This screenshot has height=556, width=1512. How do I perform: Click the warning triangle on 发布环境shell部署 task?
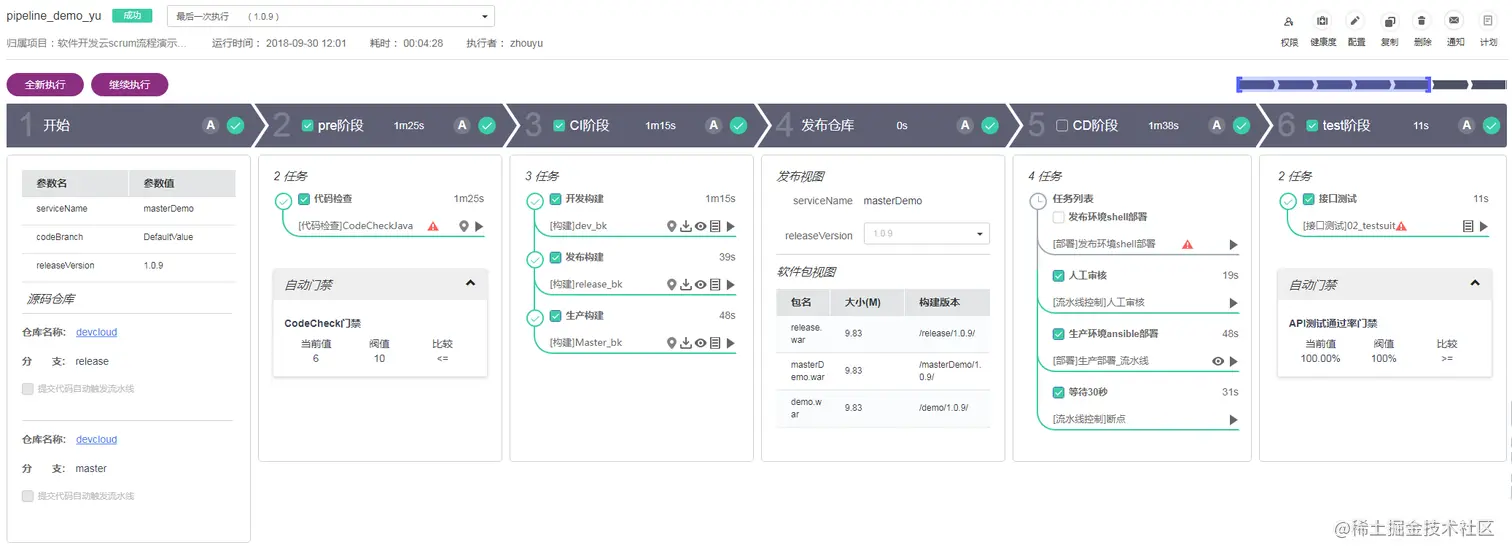coord(1187,244)
